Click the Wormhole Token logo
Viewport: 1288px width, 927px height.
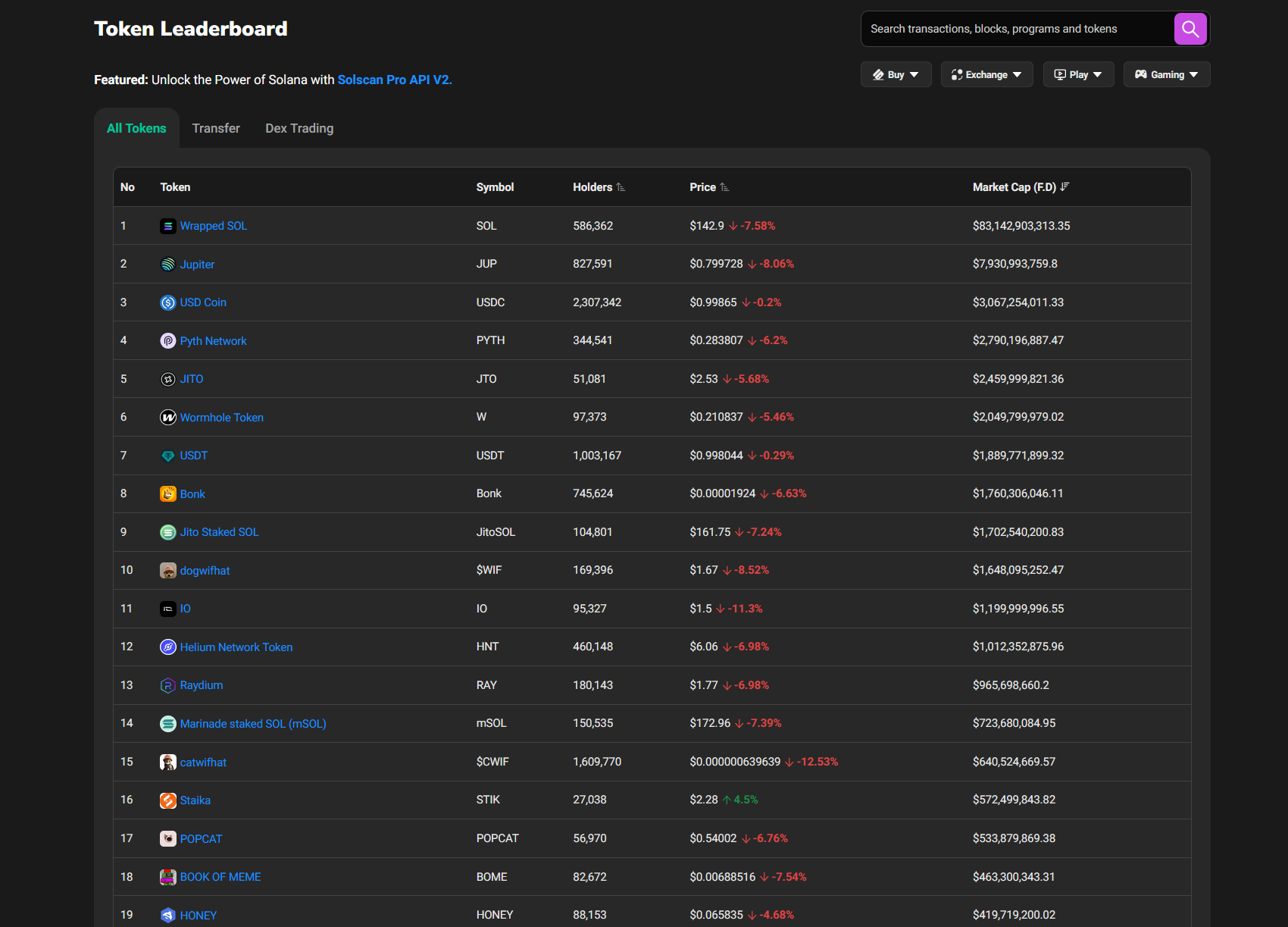tap(168, 418)
